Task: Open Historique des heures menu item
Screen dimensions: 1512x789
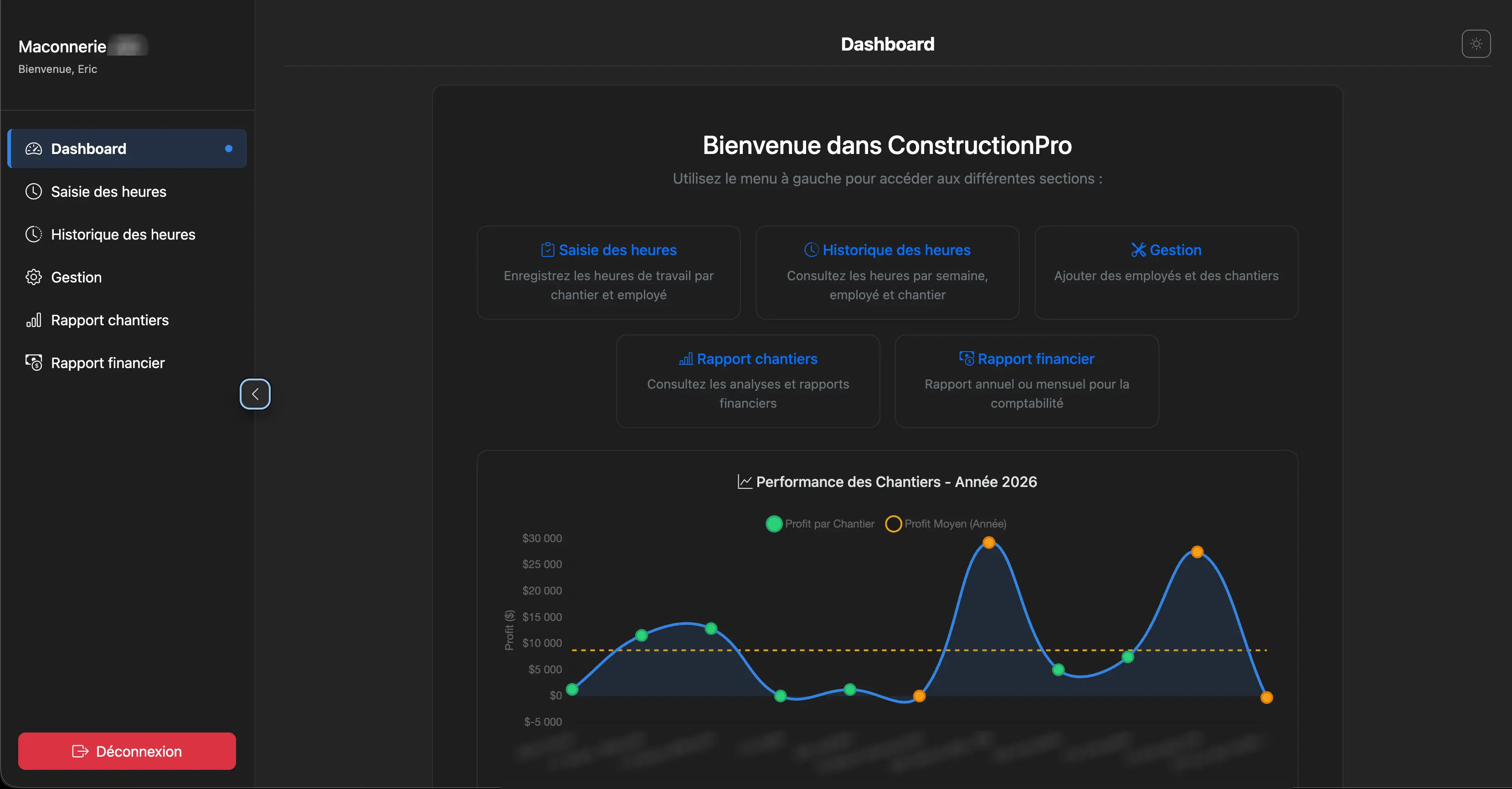Action: [x=123, y=234]
